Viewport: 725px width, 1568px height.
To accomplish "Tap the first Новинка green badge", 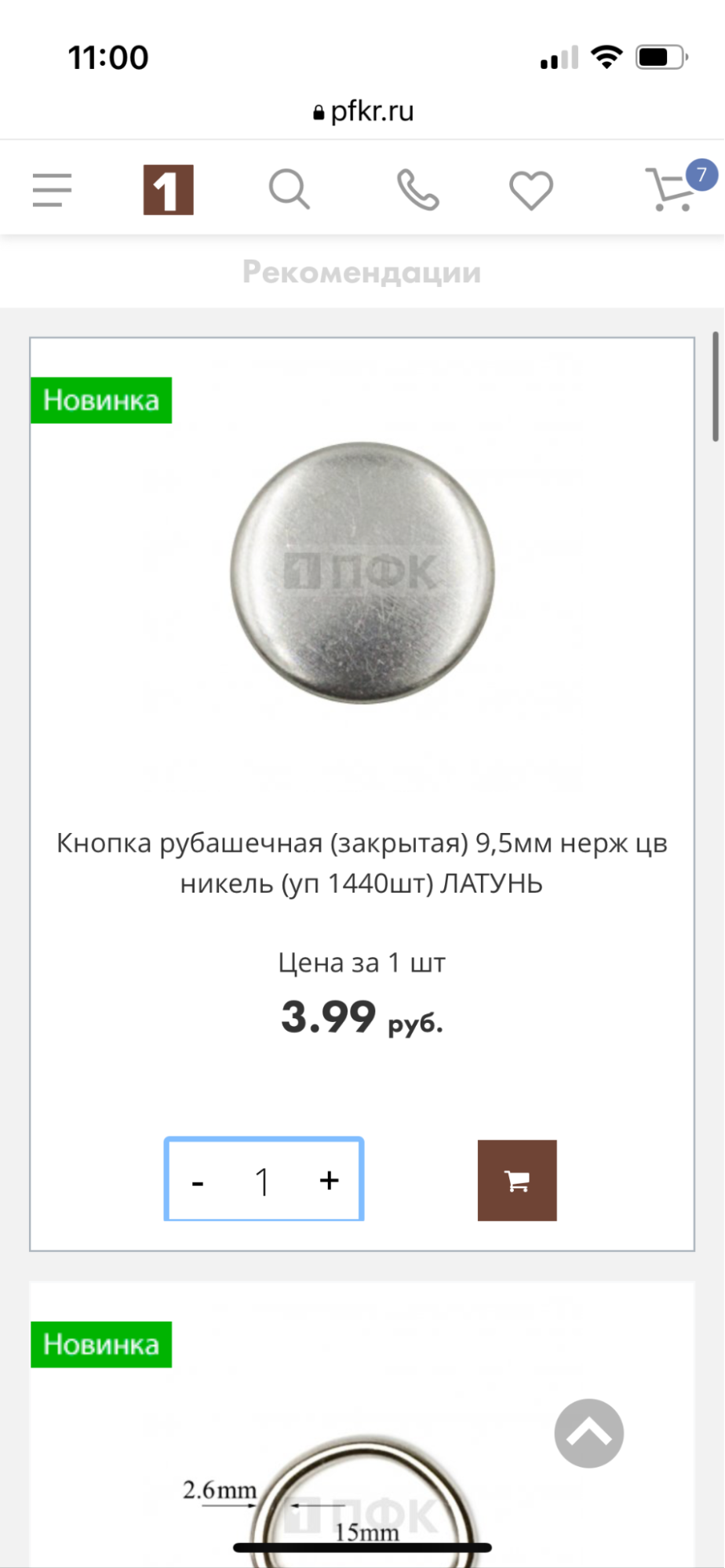I will [x=101, y=400].
